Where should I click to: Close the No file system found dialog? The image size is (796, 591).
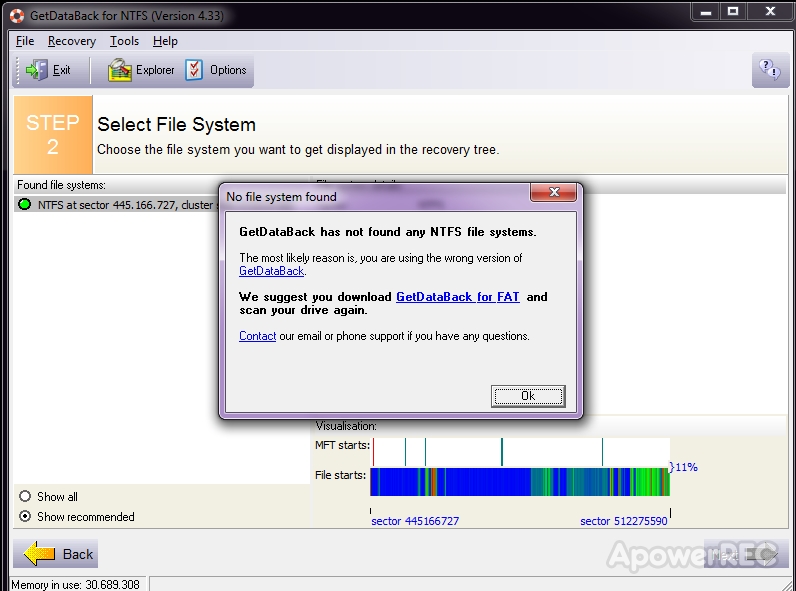pyautogui.click(x=553, y=192)
